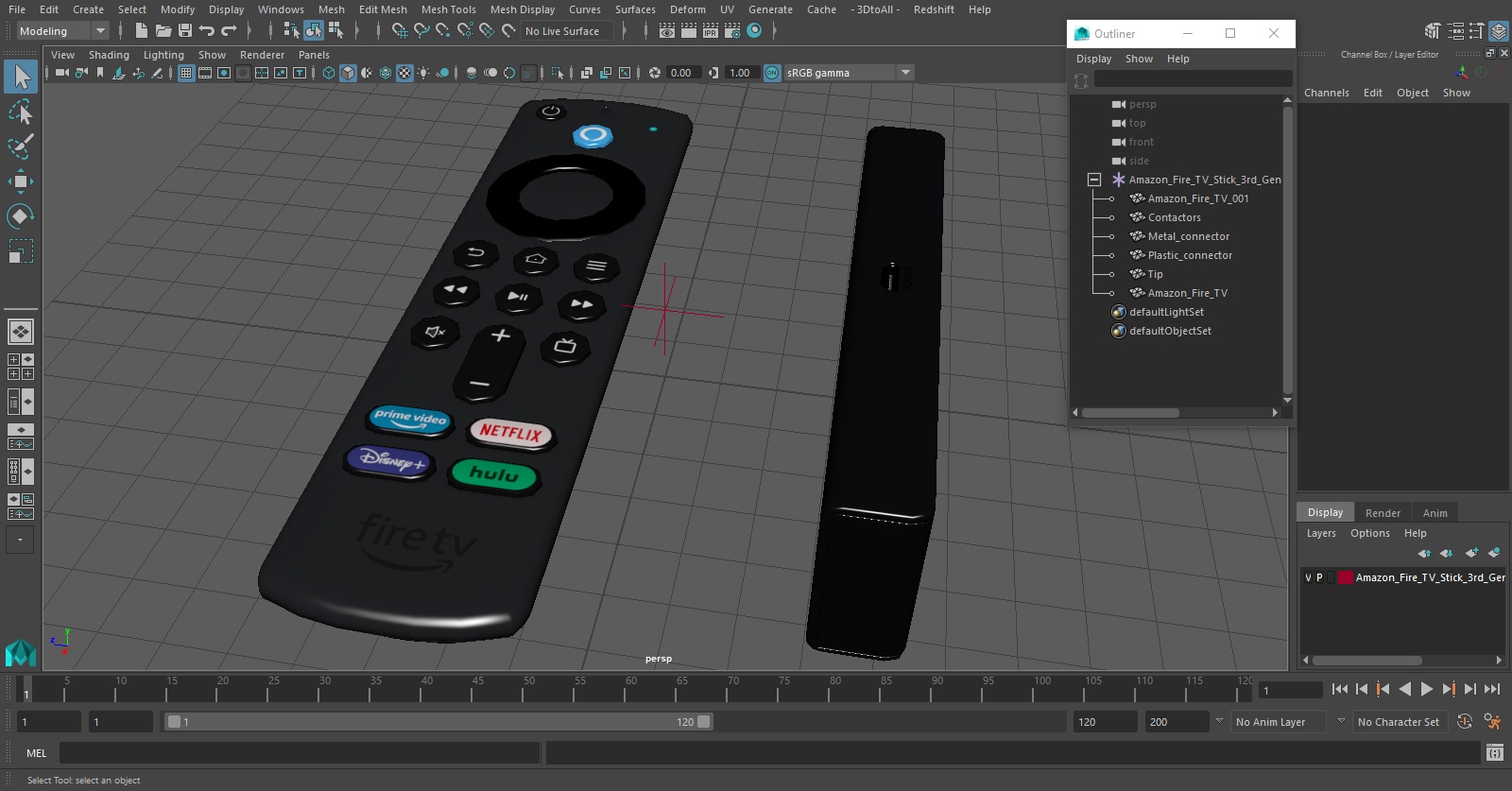Image resolution: width=1512 pixels, height=791 pixels.
Task: Select Metal_connector in the Outliner
Action: 1188,236
